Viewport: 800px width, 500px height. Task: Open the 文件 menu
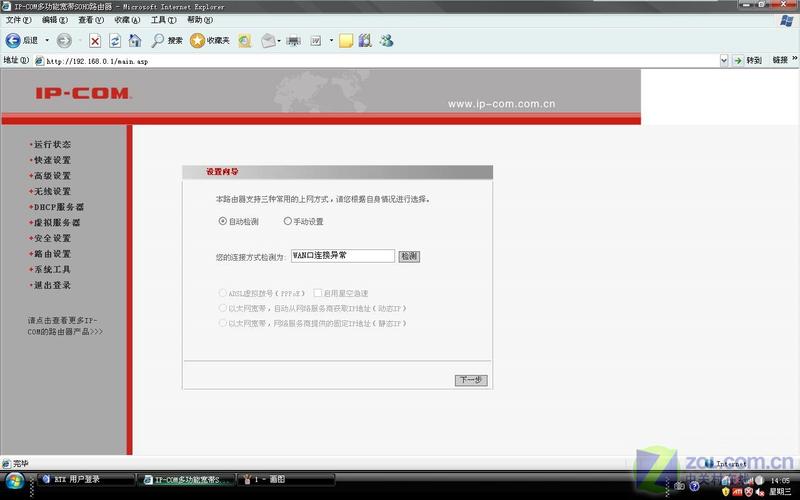(x=18, y=20)
